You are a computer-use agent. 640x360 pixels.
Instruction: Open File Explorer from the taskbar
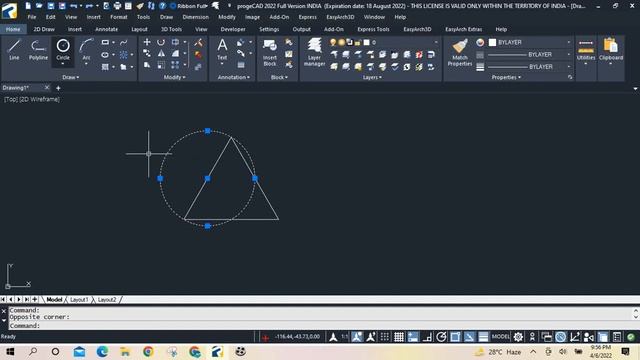(x=125, y=351)
